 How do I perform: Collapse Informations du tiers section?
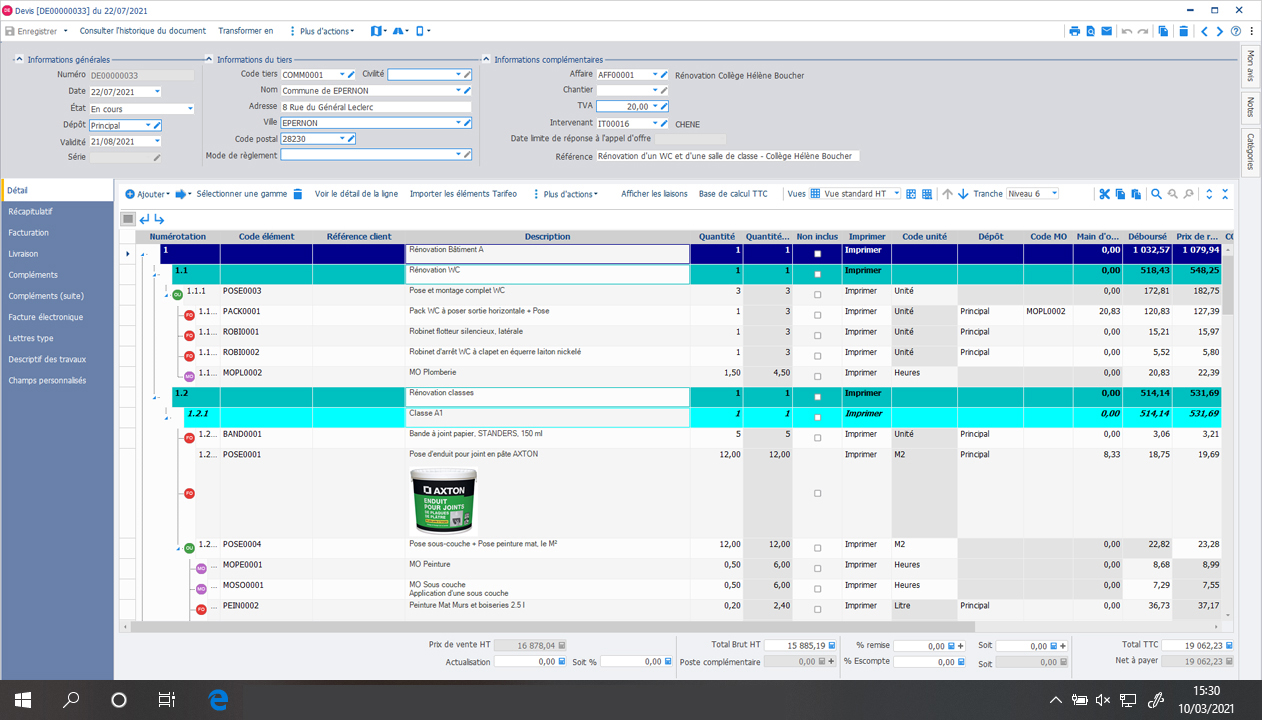(209, 60)
